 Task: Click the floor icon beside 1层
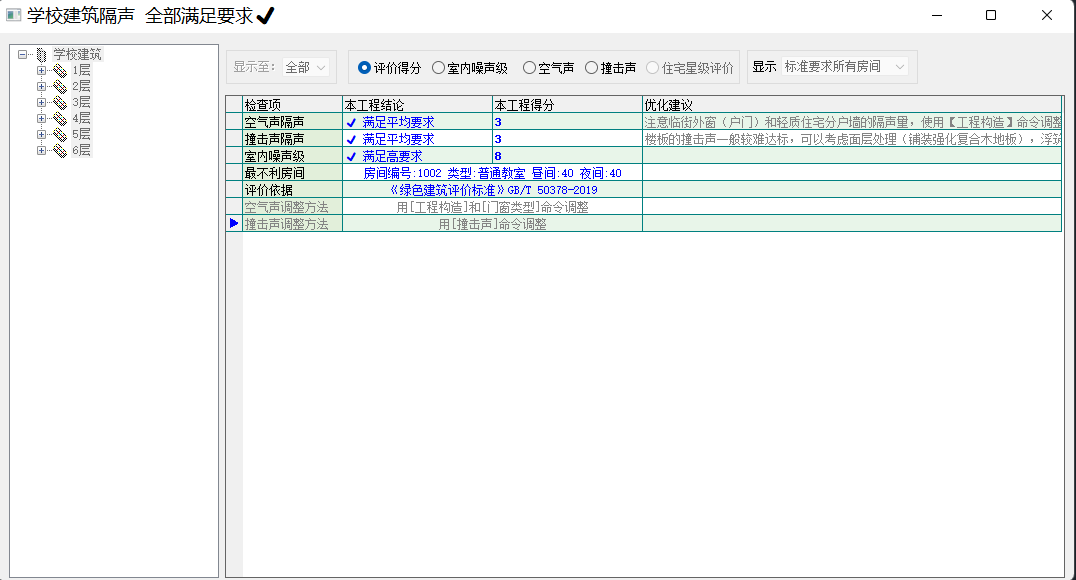click(x=59, y=71)
